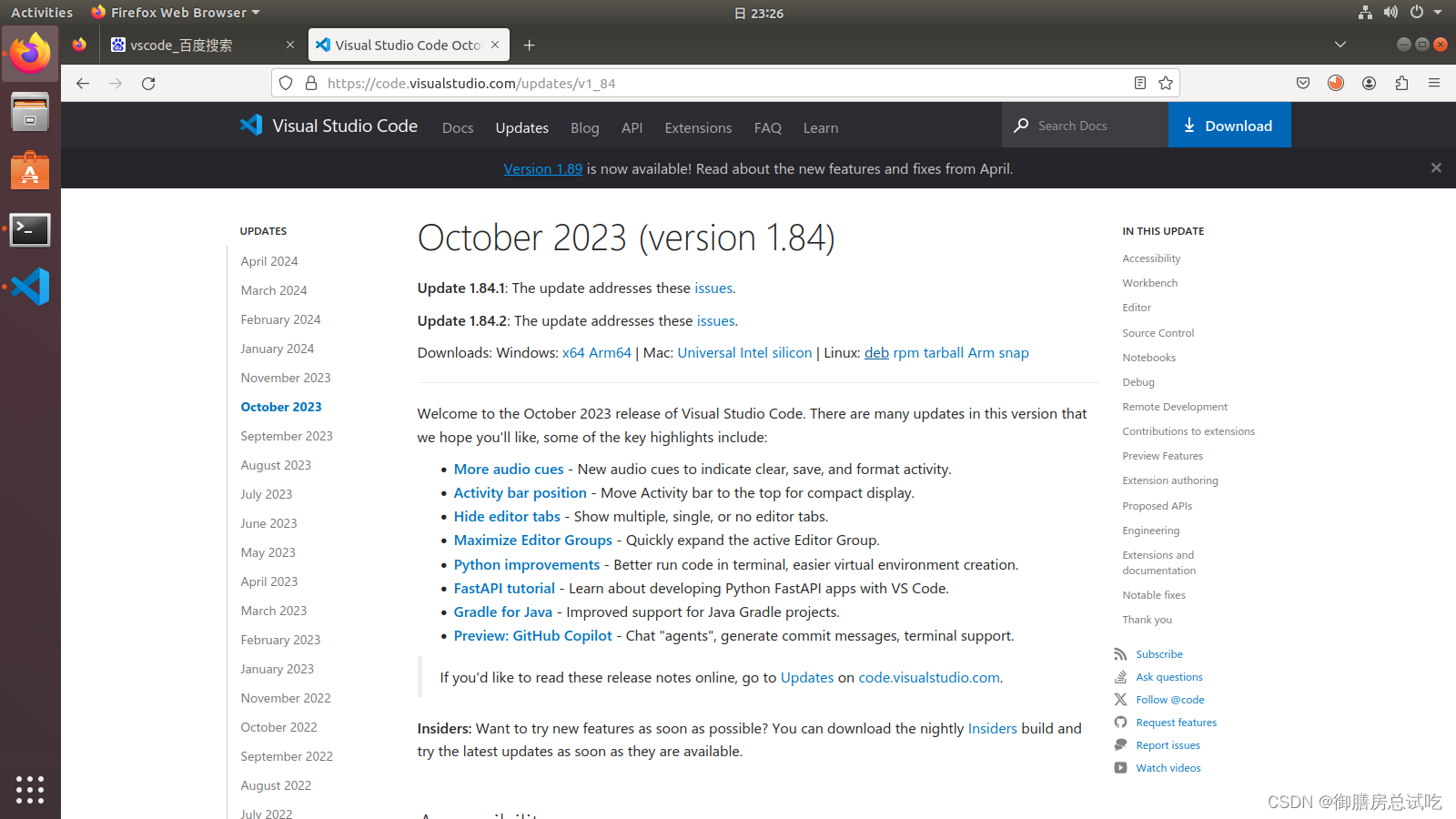Open the List all tabs dropdown
1456x819 pixels.
coord(1340,44)
